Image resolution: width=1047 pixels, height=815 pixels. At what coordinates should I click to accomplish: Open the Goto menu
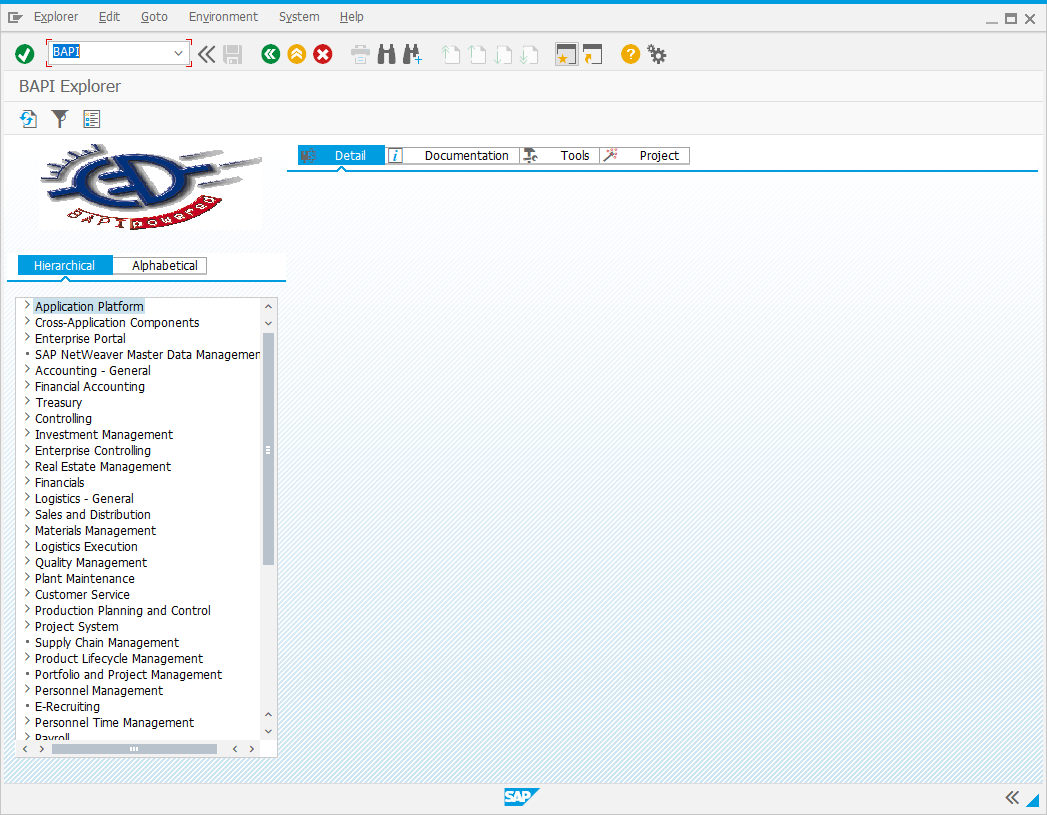(x=154, y=17)
